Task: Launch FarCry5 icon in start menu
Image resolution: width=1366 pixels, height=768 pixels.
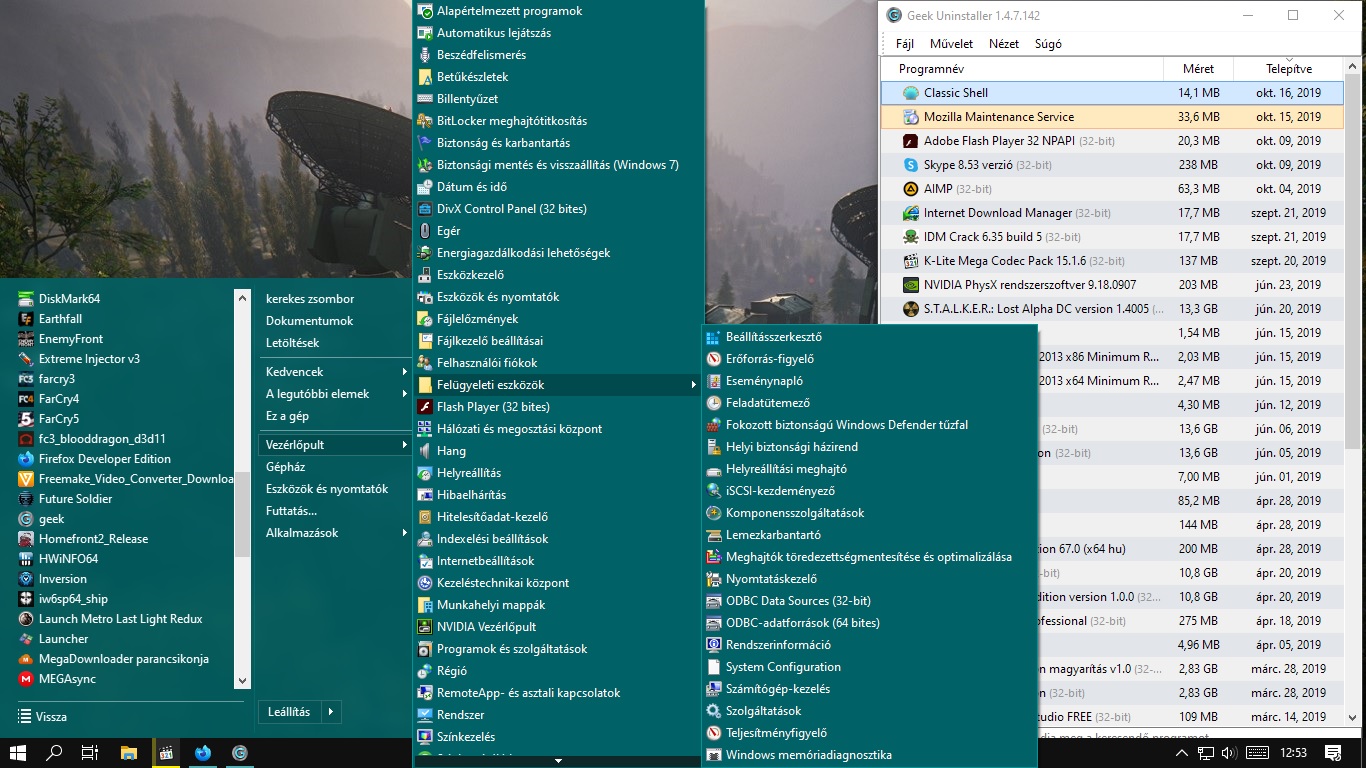Action: (26, 419)
